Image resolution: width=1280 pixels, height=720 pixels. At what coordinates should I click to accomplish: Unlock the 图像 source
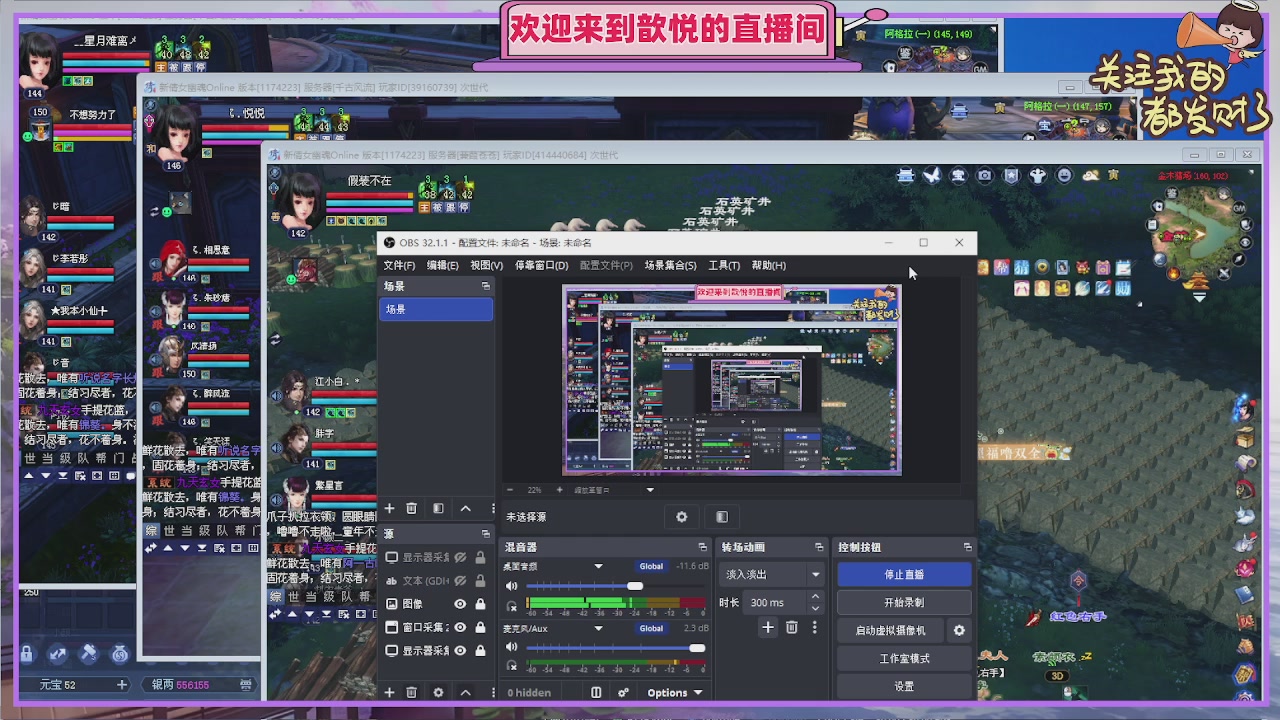point(481,604)
